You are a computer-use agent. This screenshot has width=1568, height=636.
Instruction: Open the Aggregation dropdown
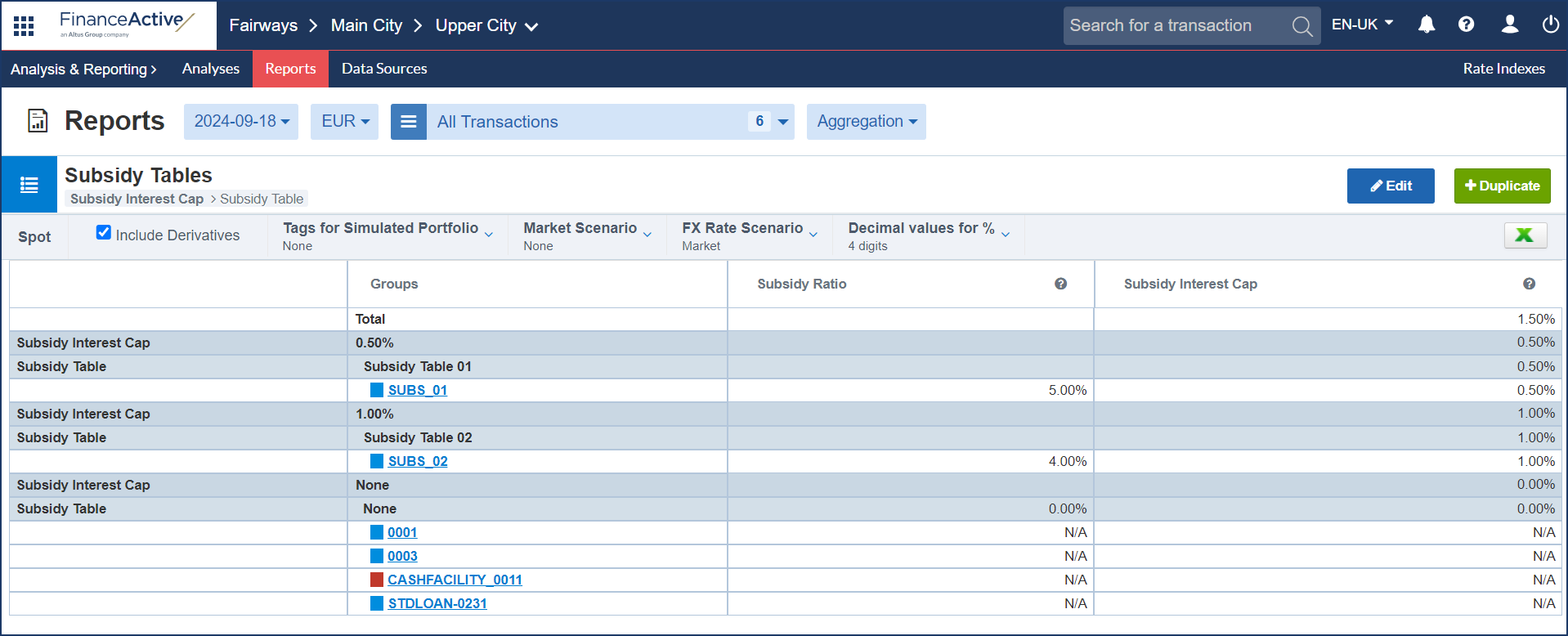[x=866, y=122]
